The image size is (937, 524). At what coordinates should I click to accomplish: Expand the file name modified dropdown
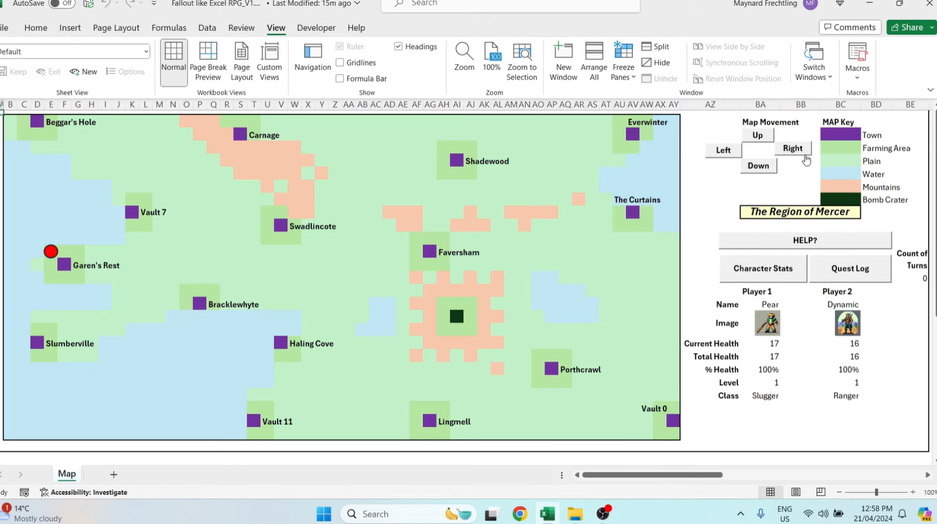click(x=357, y=4)
